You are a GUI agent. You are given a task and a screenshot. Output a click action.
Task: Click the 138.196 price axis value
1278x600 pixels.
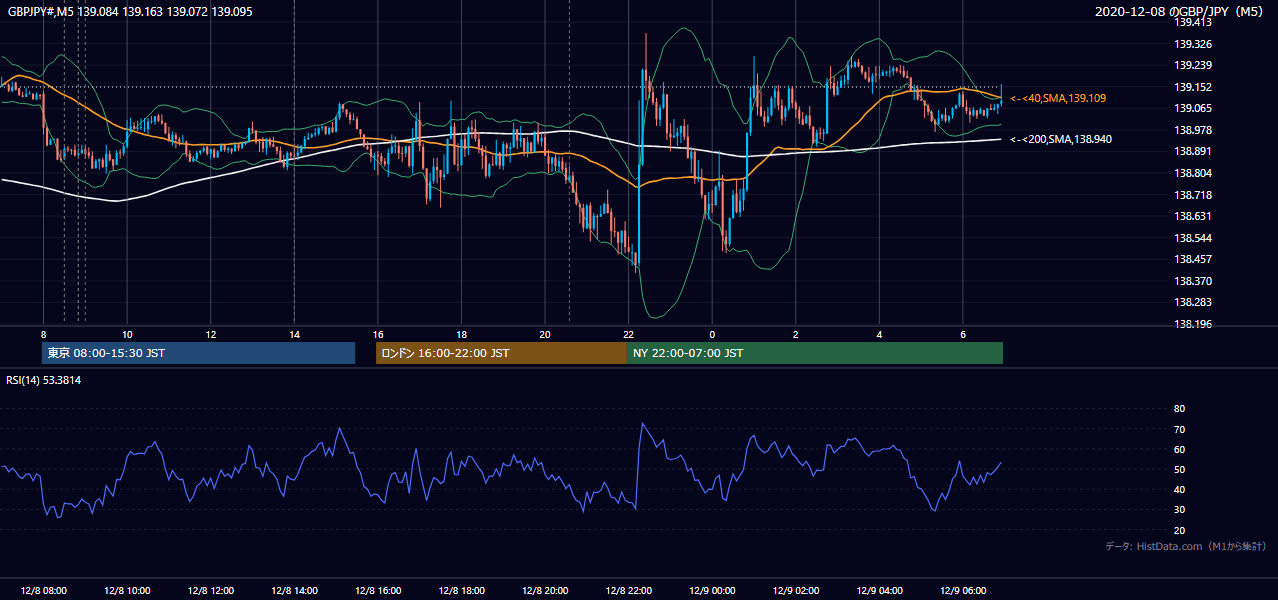1193,324
